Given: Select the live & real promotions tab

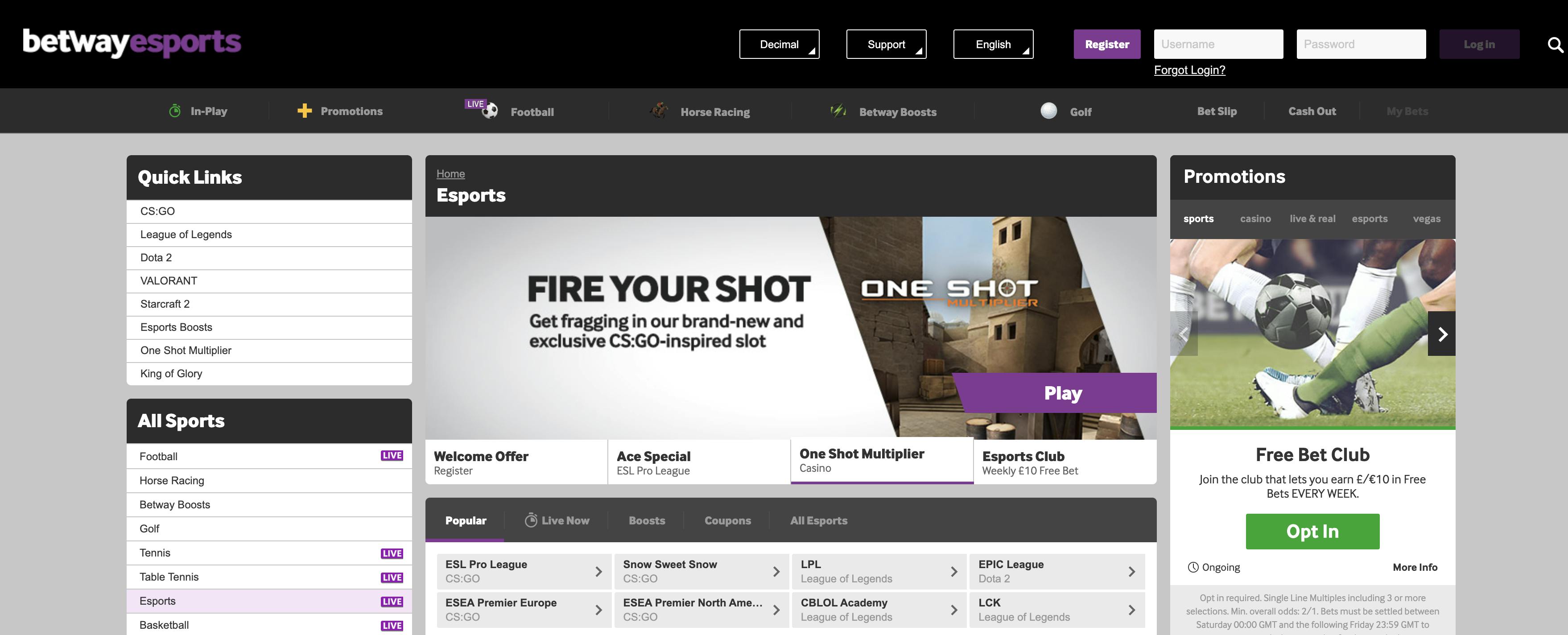Looking at the screenshot, I should click(x=1312, y=219).
